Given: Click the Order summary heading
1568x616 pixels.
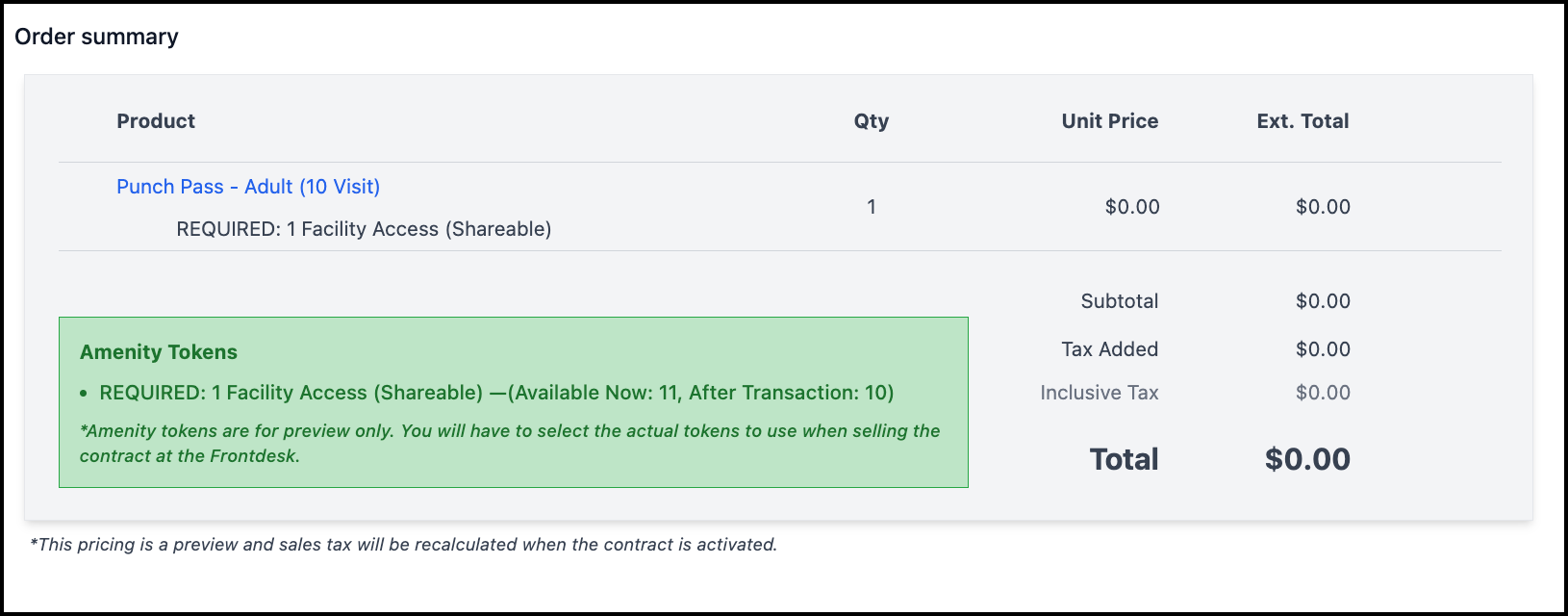Looking at the screenshot, I should point(96,37).
